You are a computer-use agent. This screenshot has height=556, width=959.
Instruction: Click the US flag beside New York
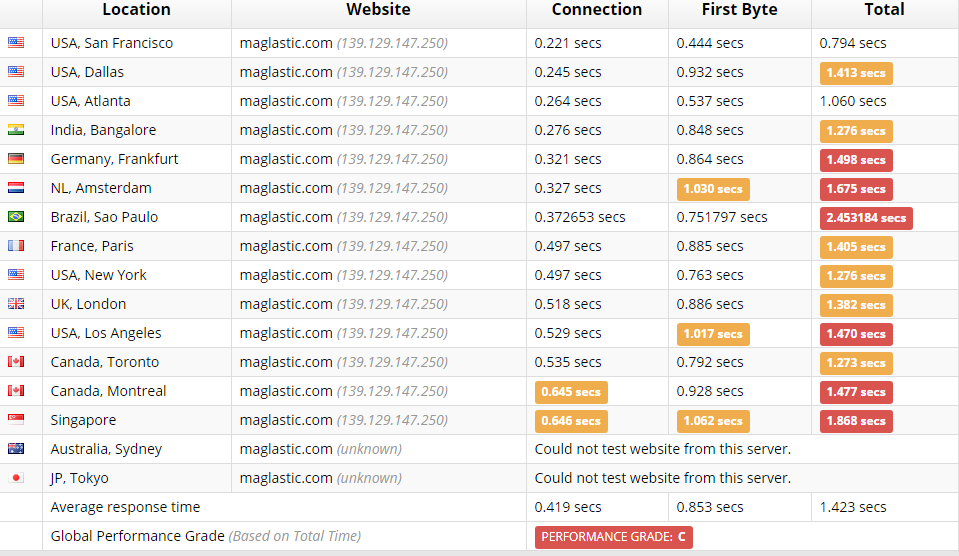pos(16,275)
